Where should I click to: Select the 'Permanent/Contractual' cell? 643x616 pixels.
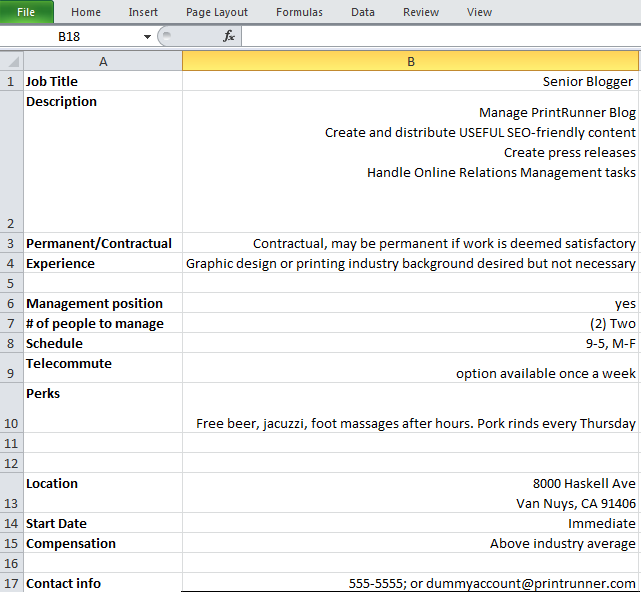coord(103,243)
